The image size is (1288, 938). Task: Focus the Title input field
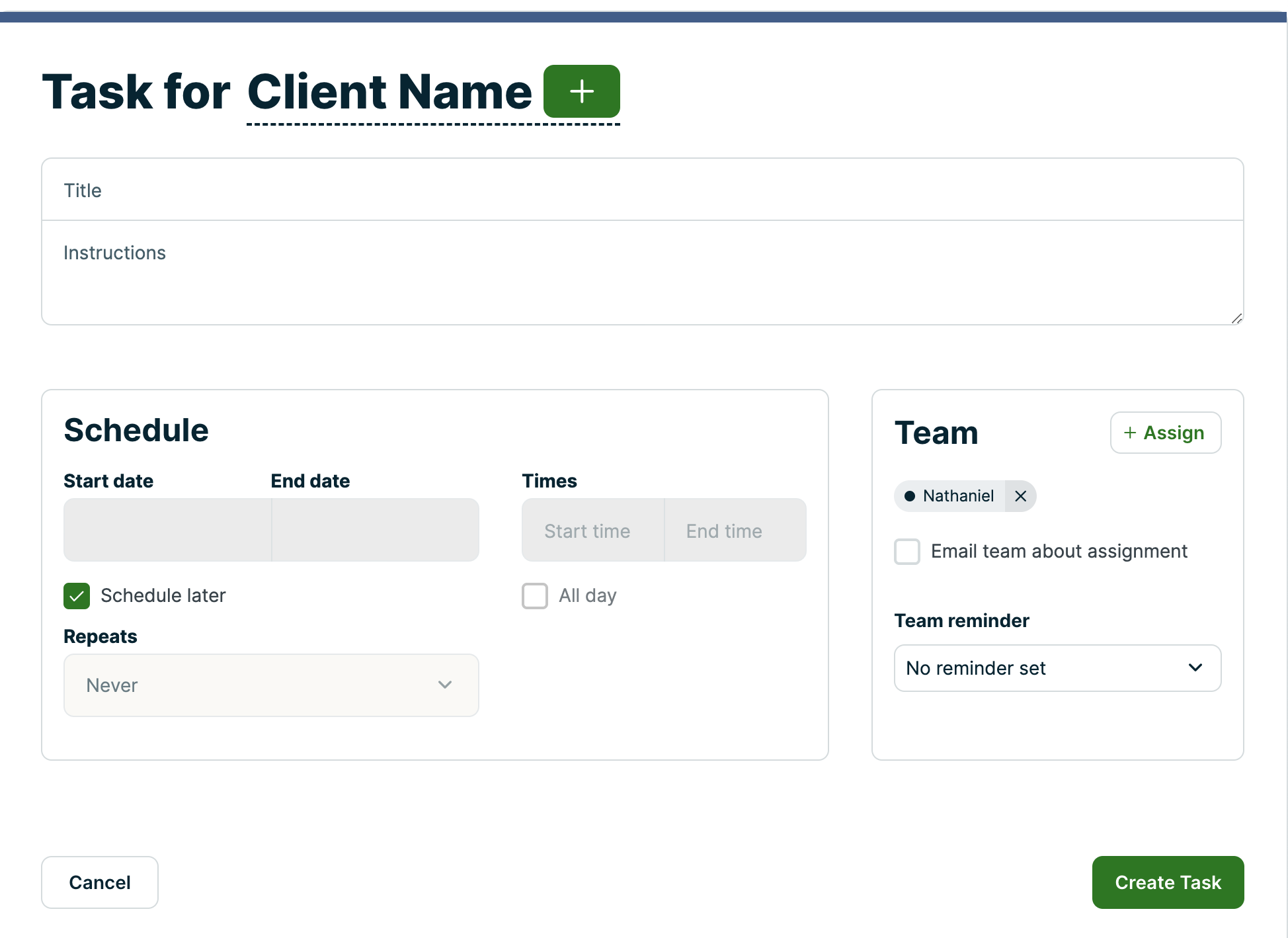[642, 190]
